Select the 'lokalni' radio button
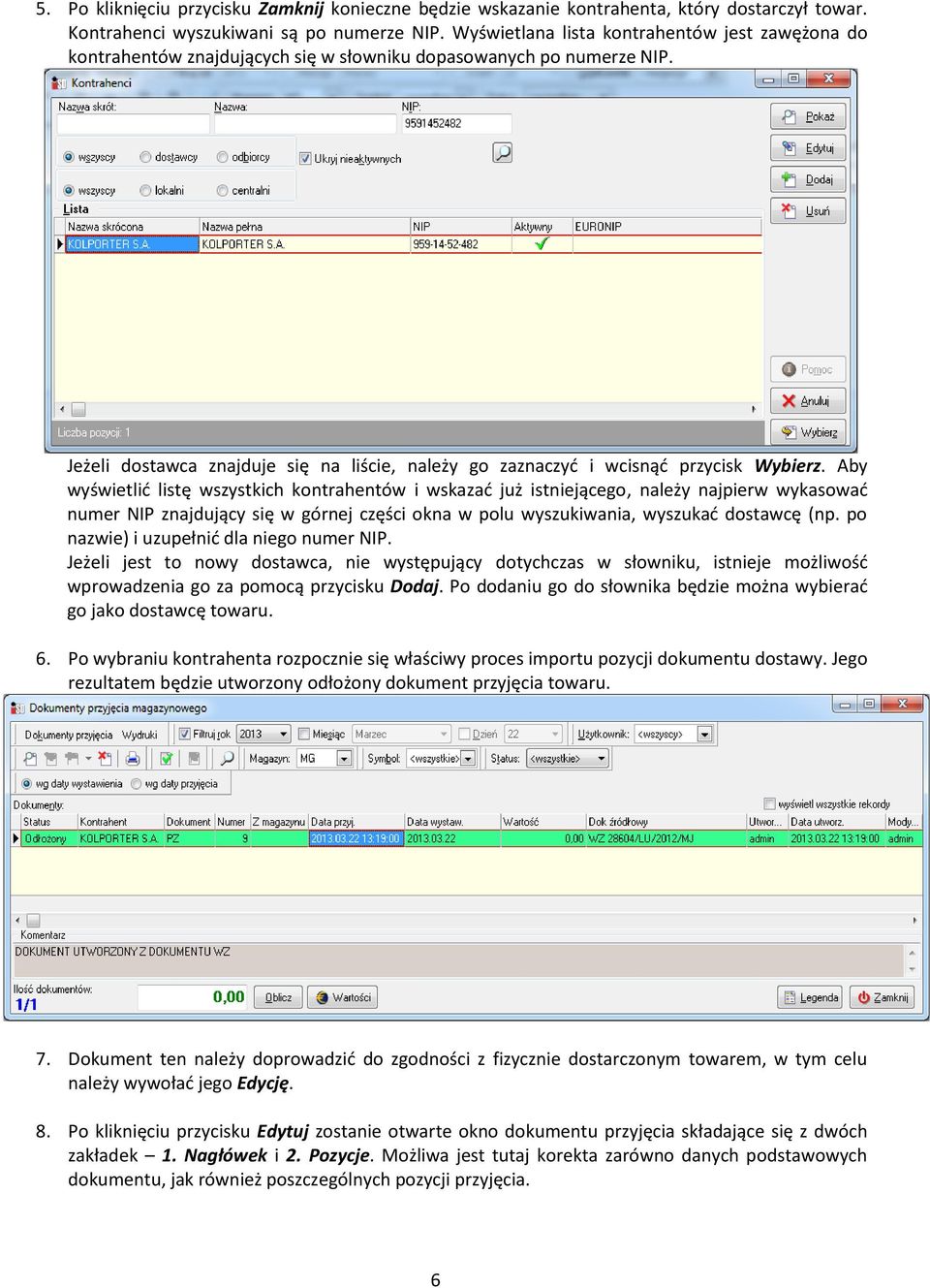 point(145,191)
